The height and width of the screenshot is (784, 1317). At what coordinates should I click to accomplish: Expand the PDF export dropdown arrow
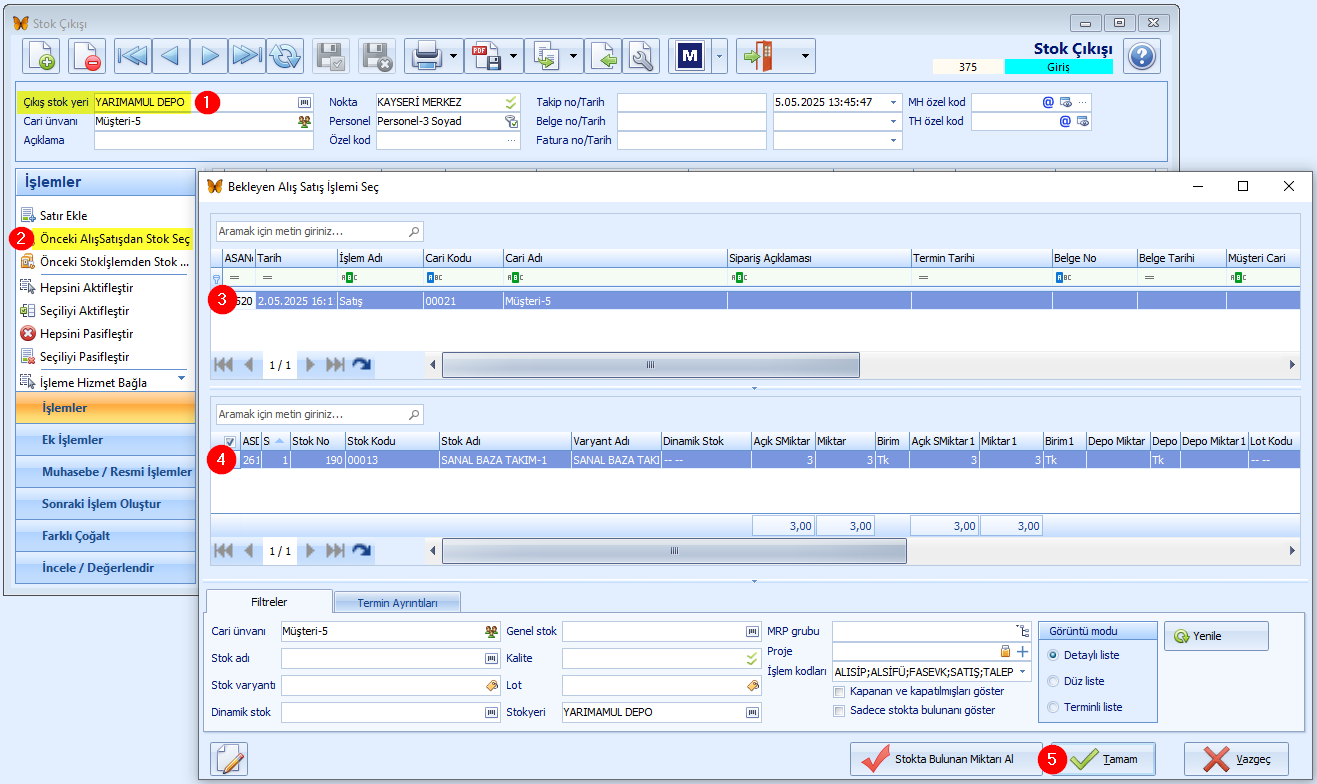514,57
